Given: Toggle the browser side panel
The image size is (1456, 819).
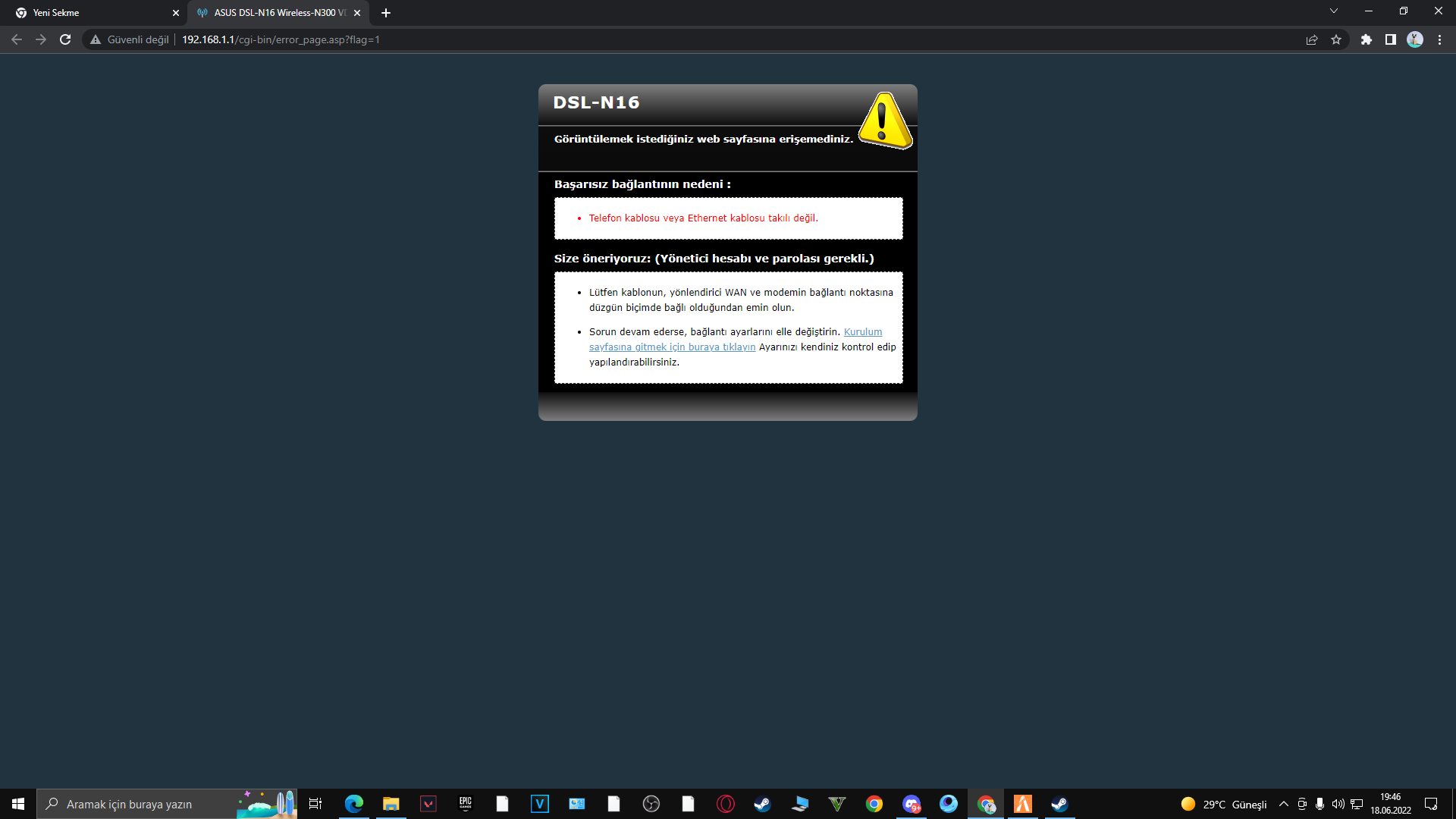Looking at the screenshot, I should click(x=1390, y=39).
